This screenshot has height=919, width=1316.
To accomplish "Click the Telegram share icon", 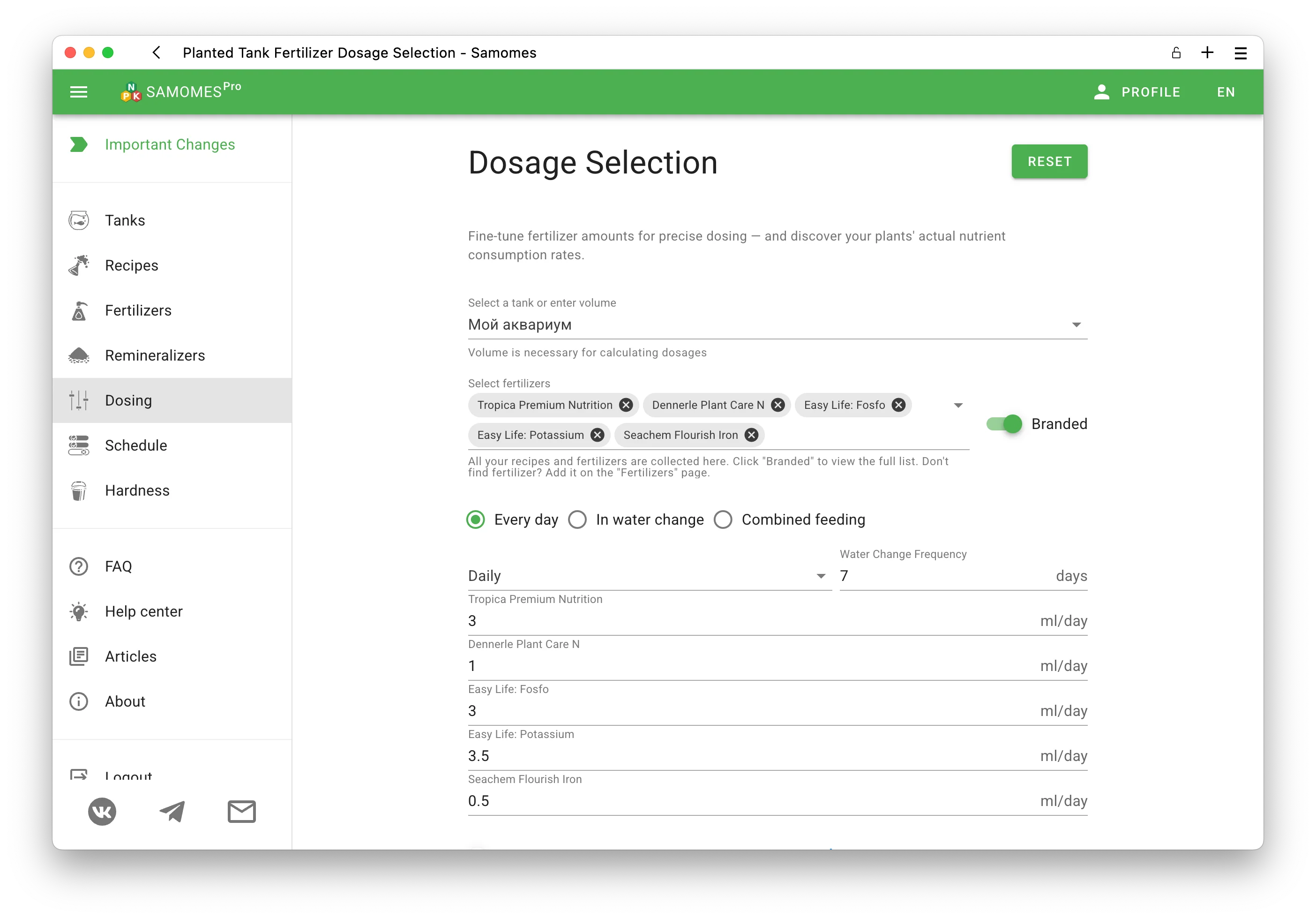I will pos(172,811).
